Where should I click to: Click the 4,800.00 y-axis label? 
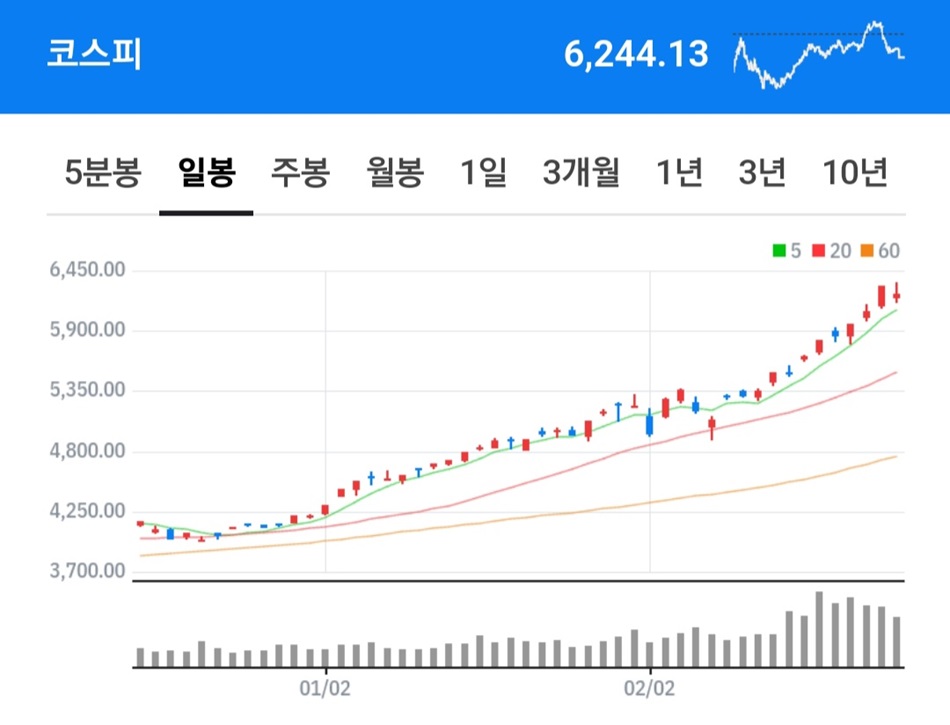(x=87, y=451)
